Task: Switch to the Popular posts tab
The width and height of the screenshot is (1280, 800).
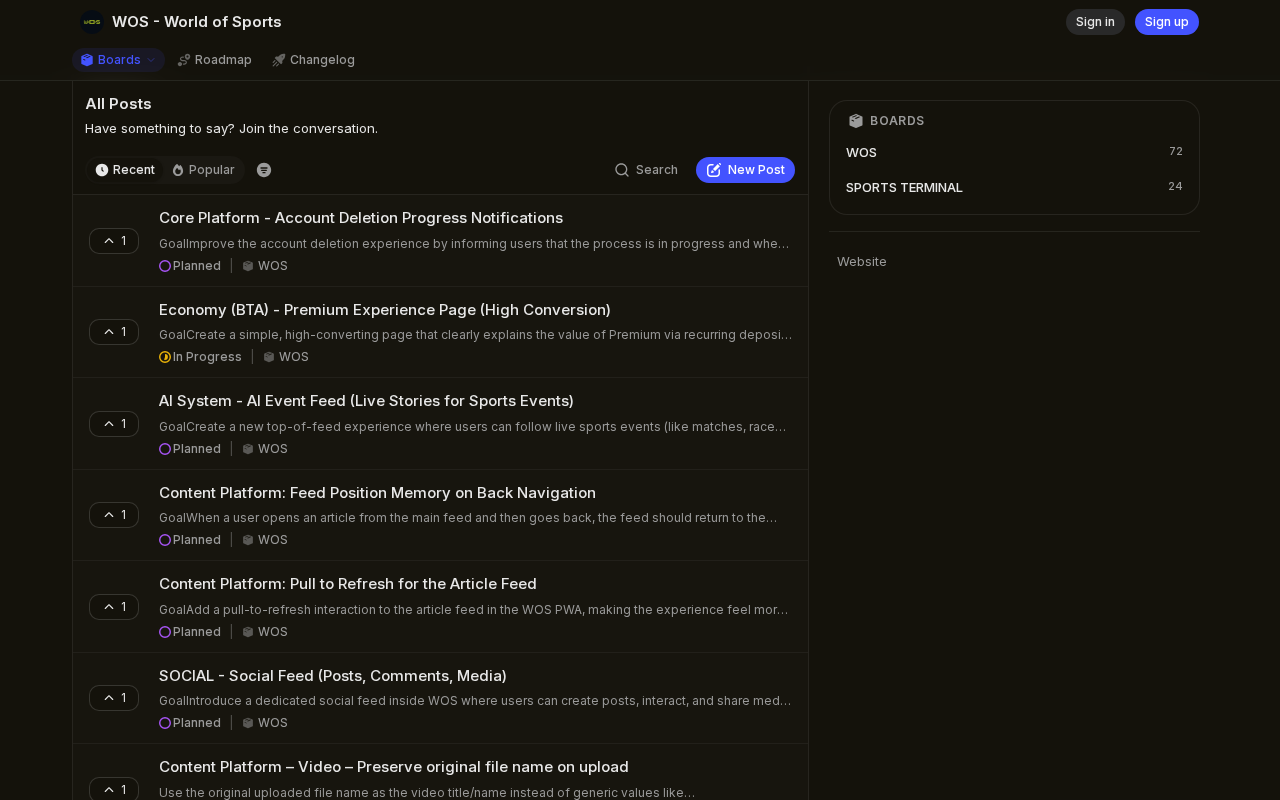Action: 203,170
